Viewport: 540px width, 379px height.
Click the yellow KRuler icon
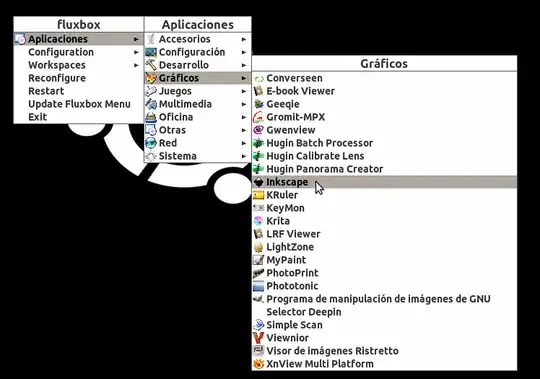click(x=258, y=195)
